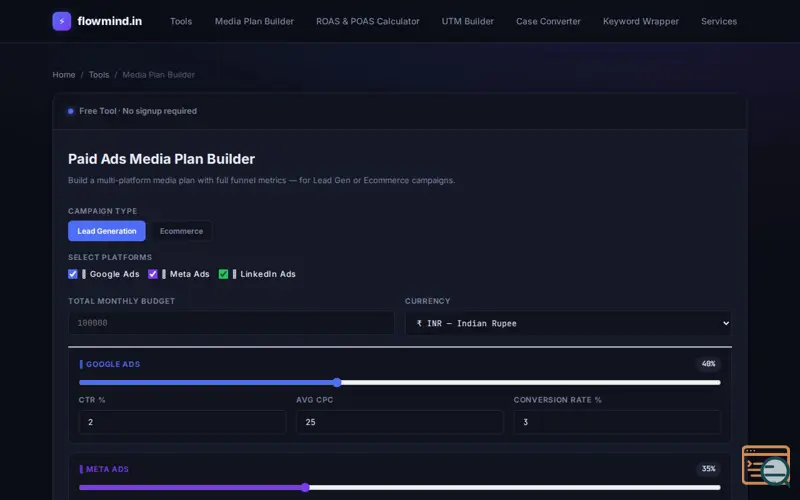800x500 pixels.
Task: Uncheck the Google Ads platform checkbox
Action: coord(73,274)
